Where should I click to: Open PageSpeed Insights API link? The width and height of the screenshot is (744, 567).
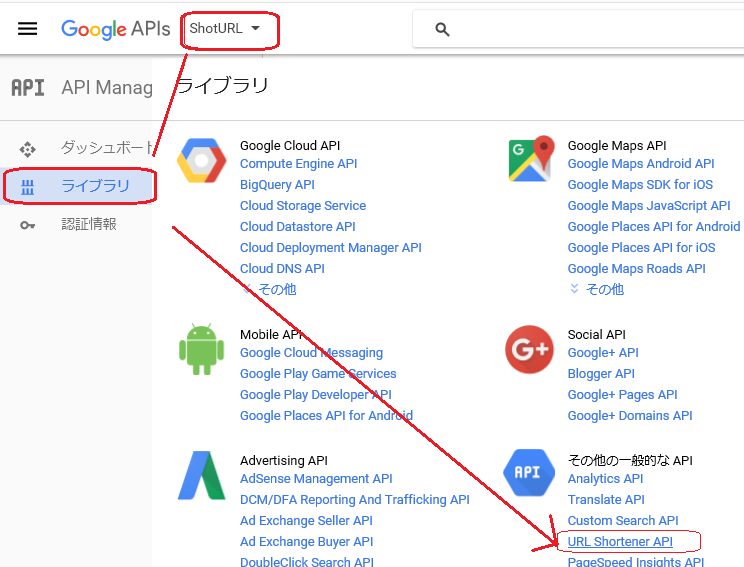point(636,562)
